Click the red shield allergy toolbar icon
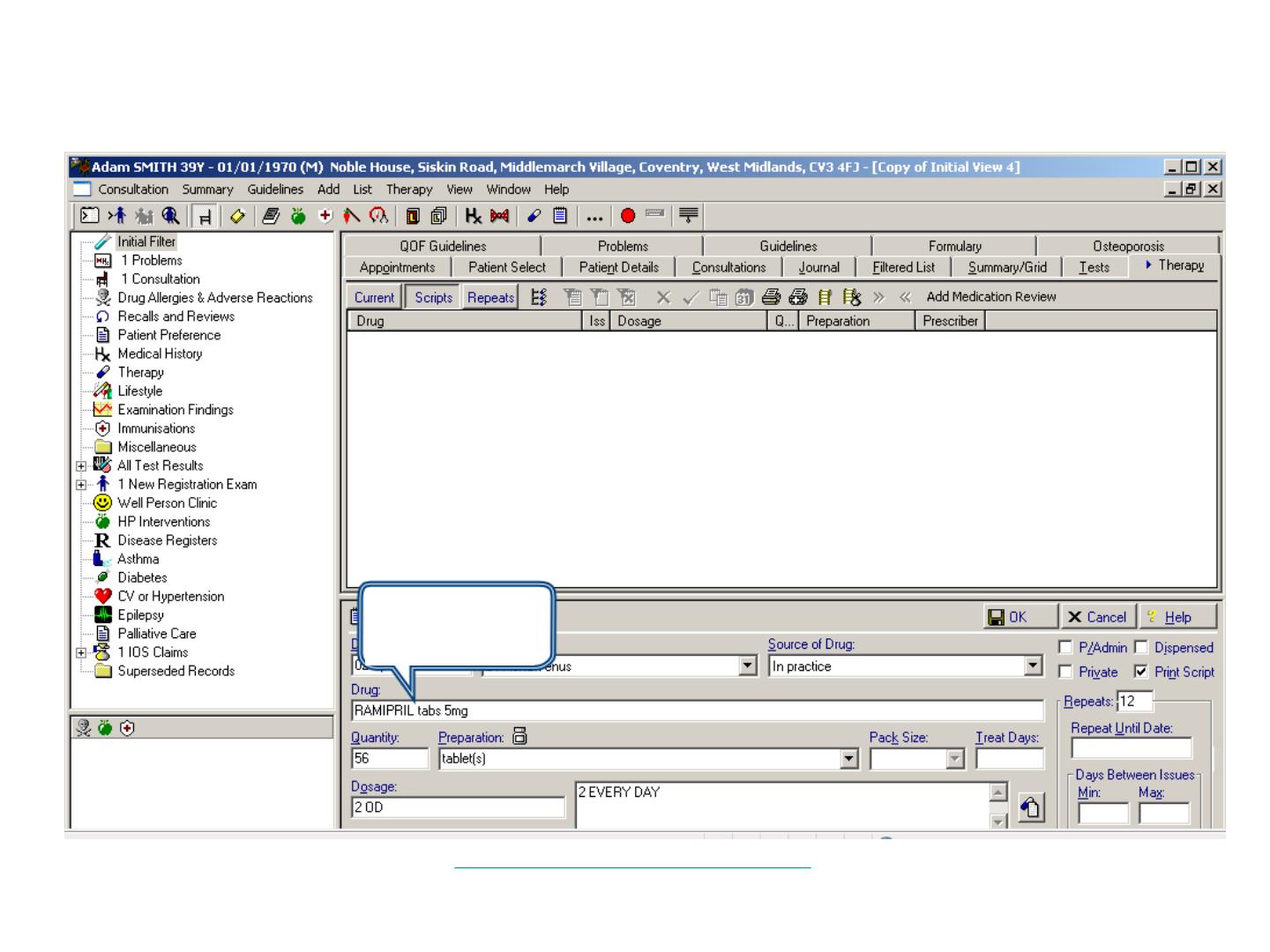 coord(325,216)
